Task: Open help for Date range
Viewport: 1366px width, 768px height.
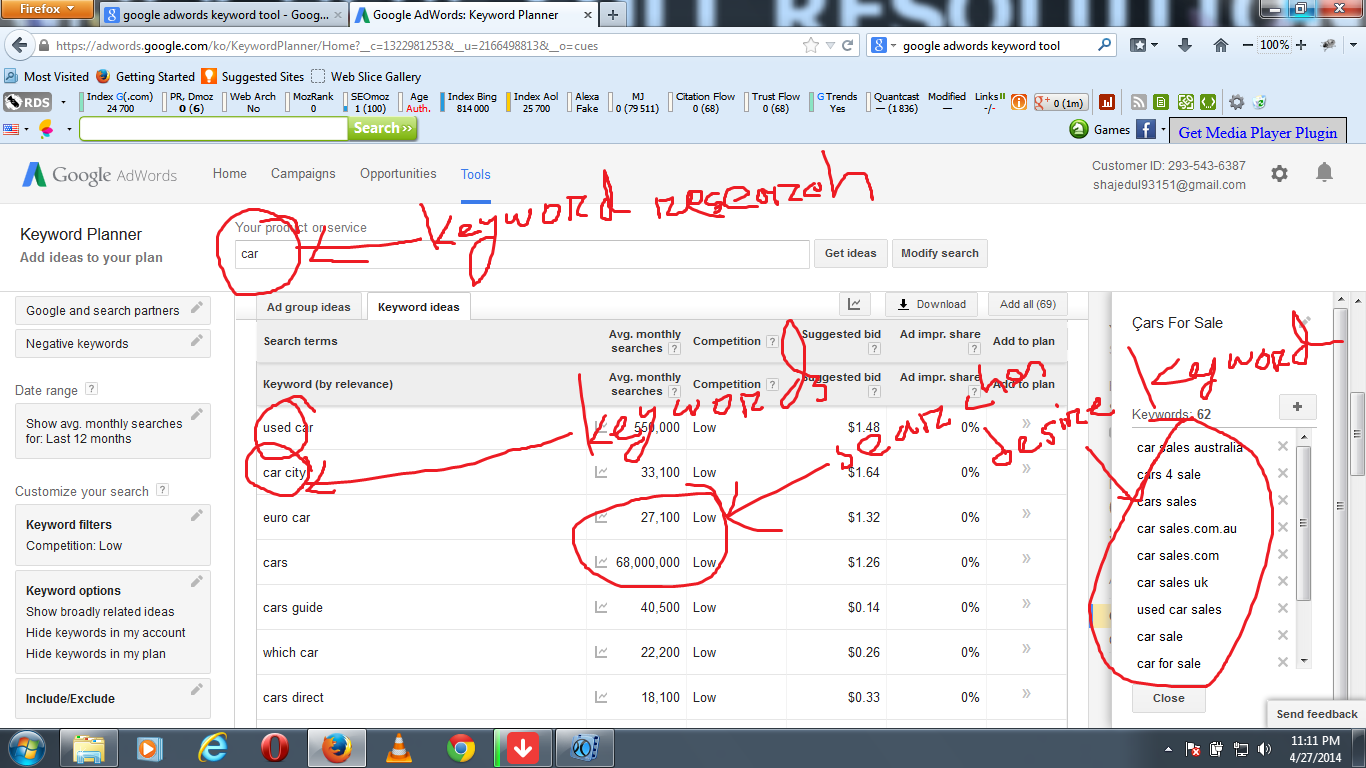Action: tap(92, 389)
